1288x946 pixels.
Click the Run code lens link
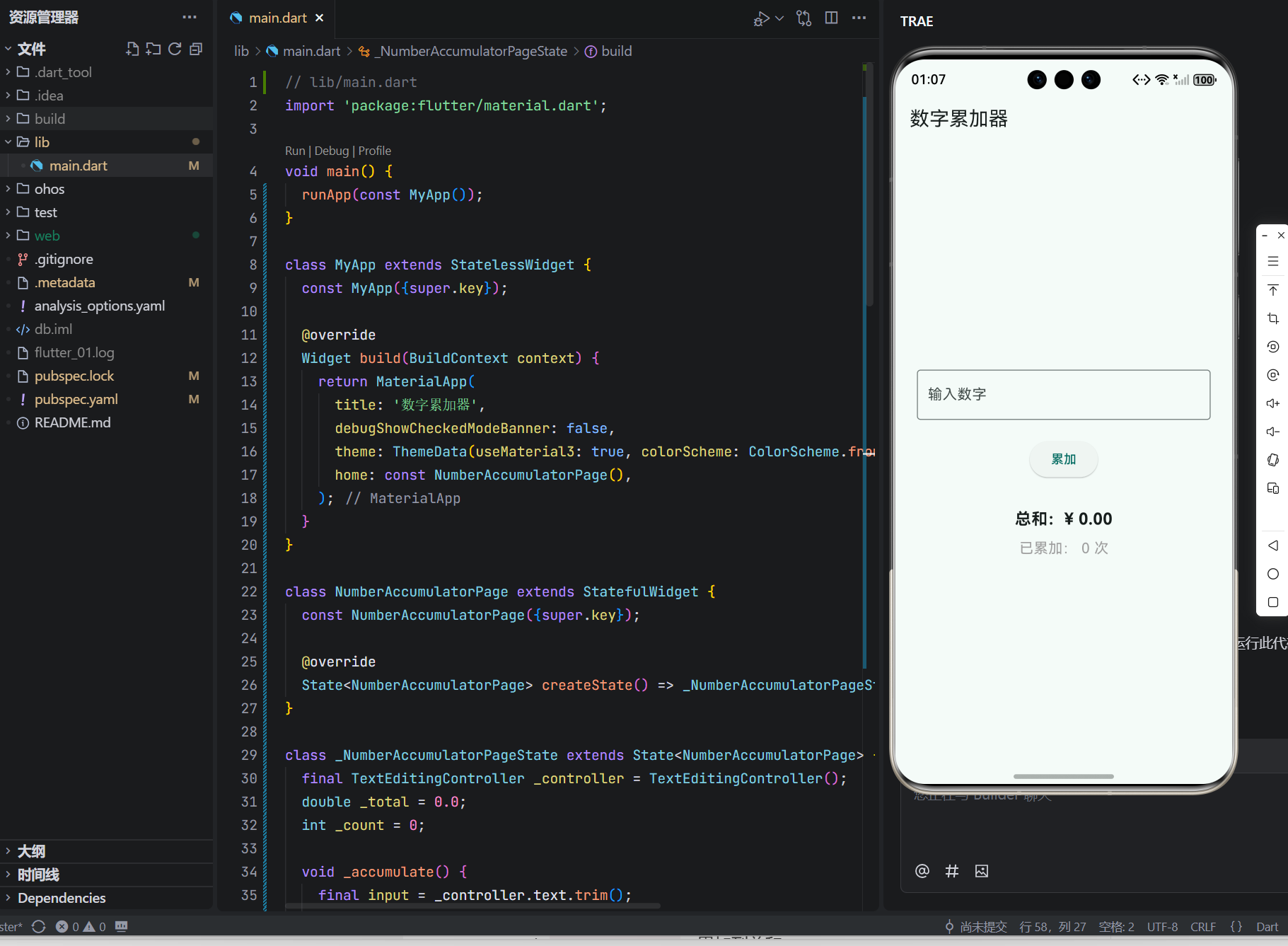point(295,151)
